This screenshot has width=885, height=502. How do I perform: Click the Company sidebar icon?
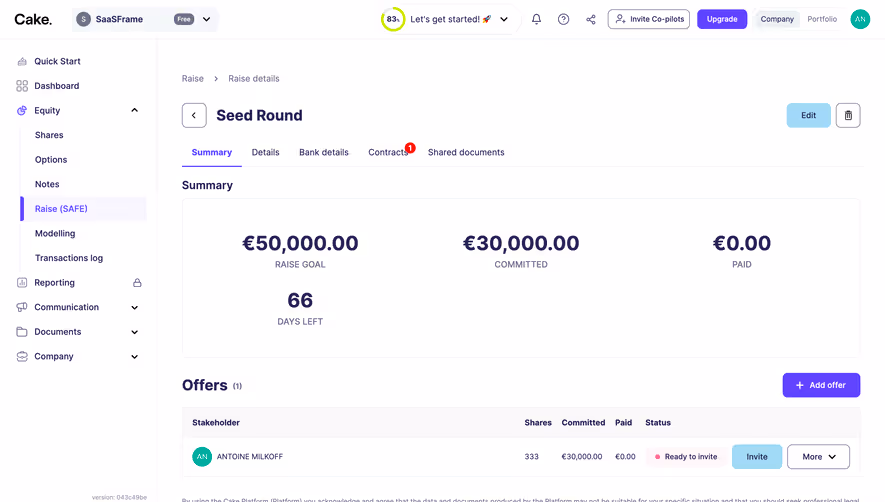point(22,356)
